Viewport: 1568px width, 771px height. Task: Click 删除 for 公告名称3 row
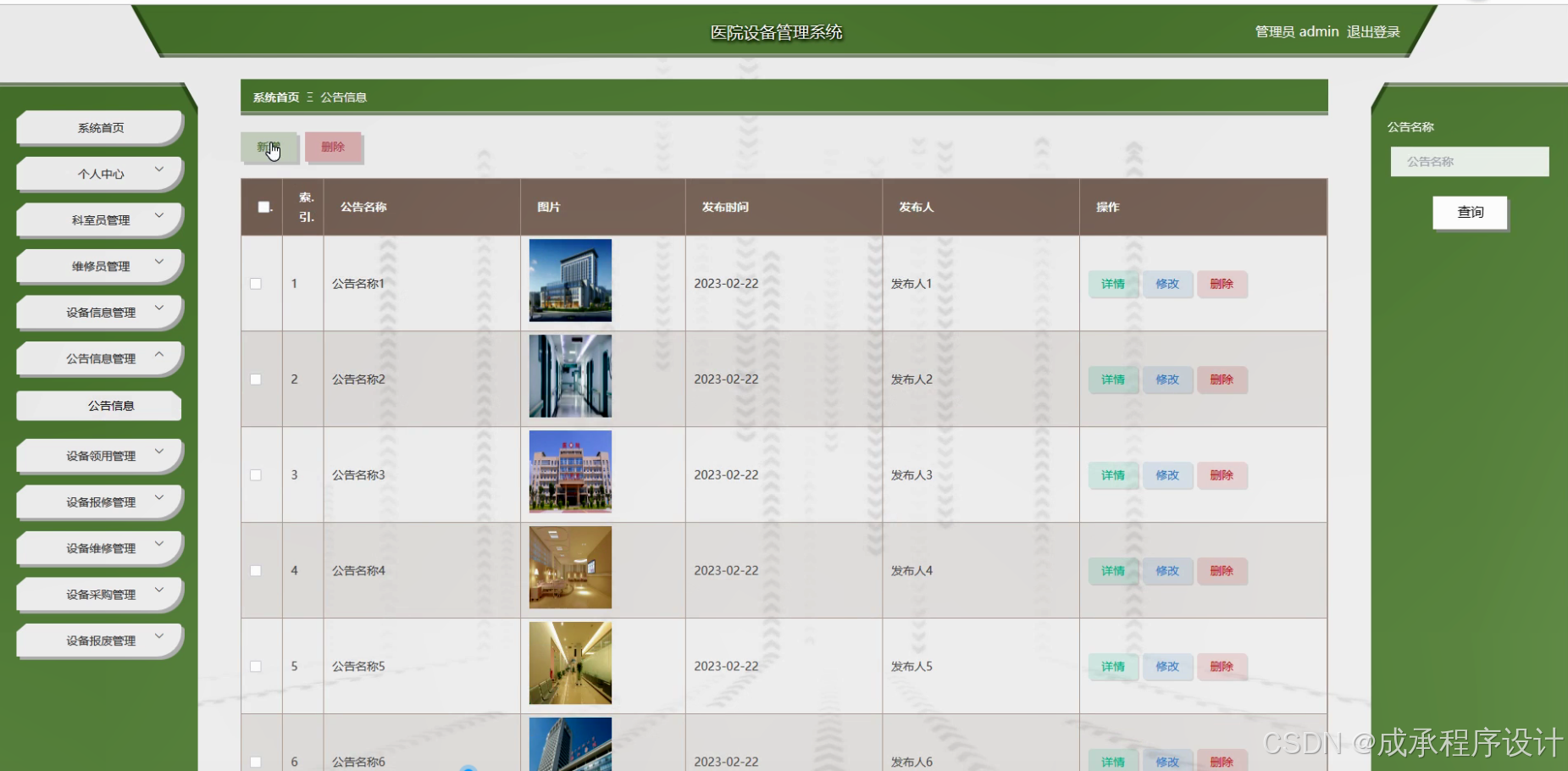[x=1222, y=475]
